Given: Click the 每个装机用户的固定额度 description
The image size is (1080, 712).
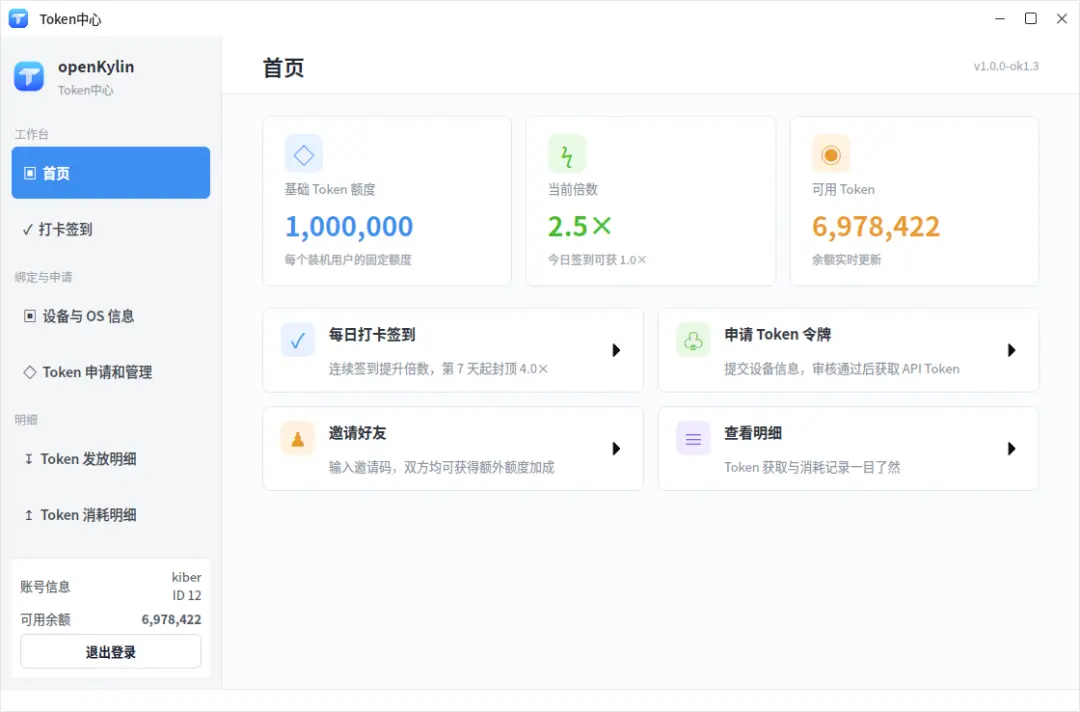Looking at the screenshot, I should tap(349, 260).
